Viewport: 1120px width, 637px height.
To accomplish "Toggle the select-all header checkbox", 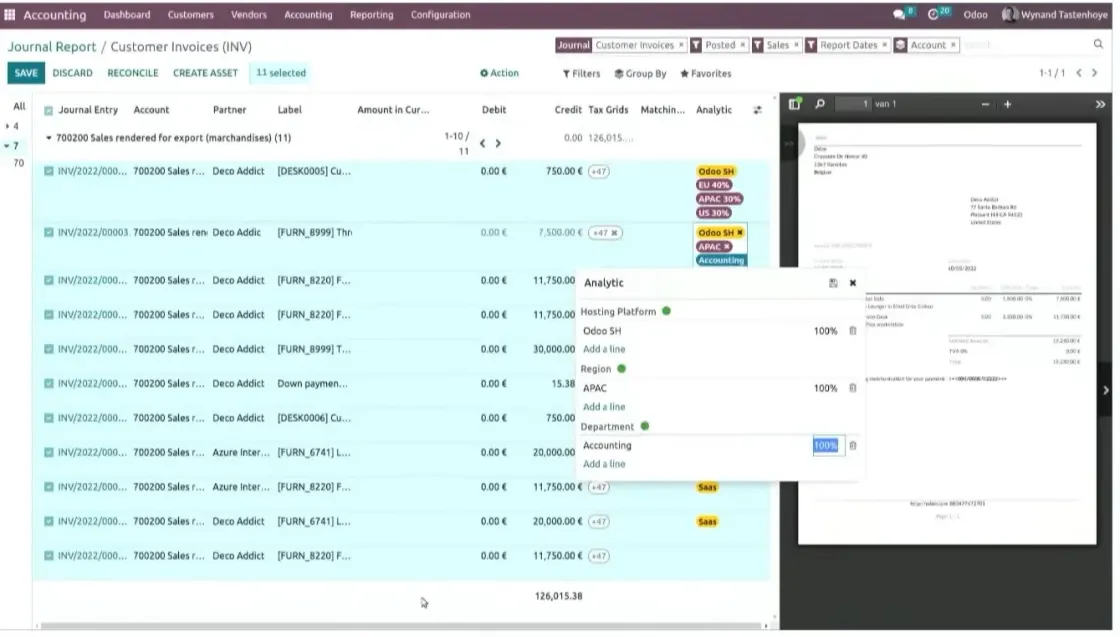I will [x=49, y=111].
